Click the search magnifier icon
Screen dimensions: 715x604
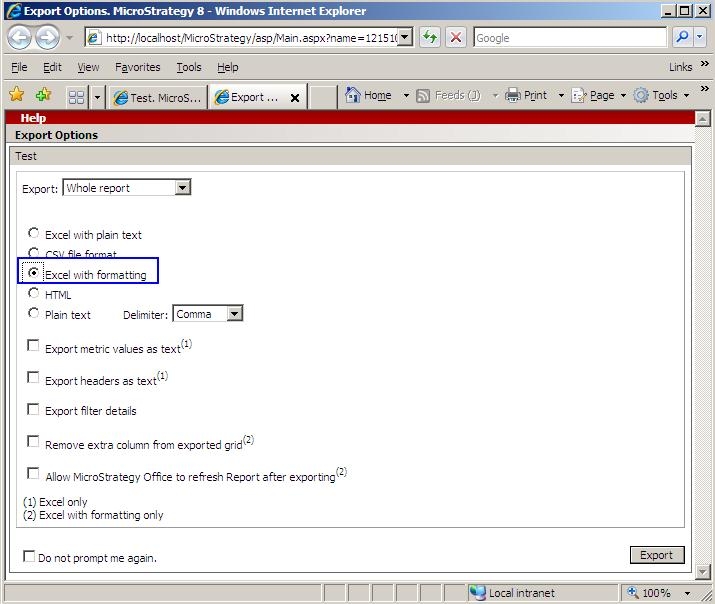coord(683,37)
